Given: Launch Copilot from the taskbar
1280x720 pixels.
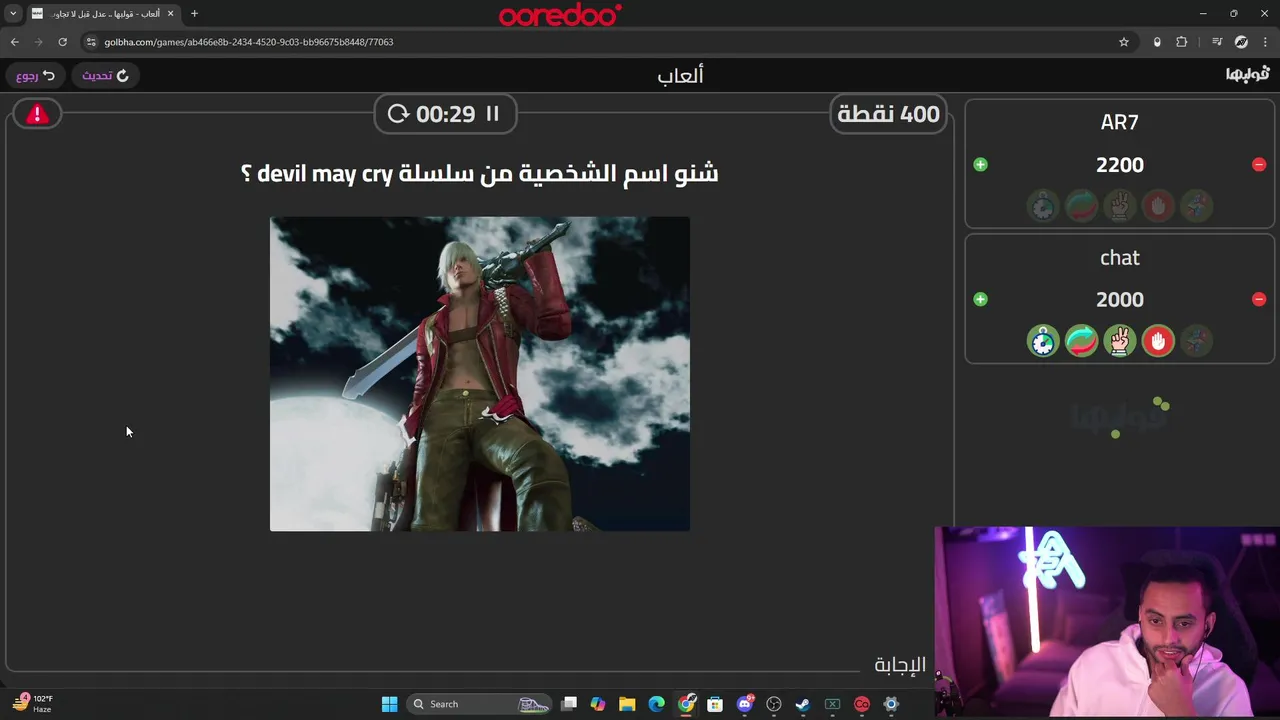Looking at the screenshot, I should (598, 704).
